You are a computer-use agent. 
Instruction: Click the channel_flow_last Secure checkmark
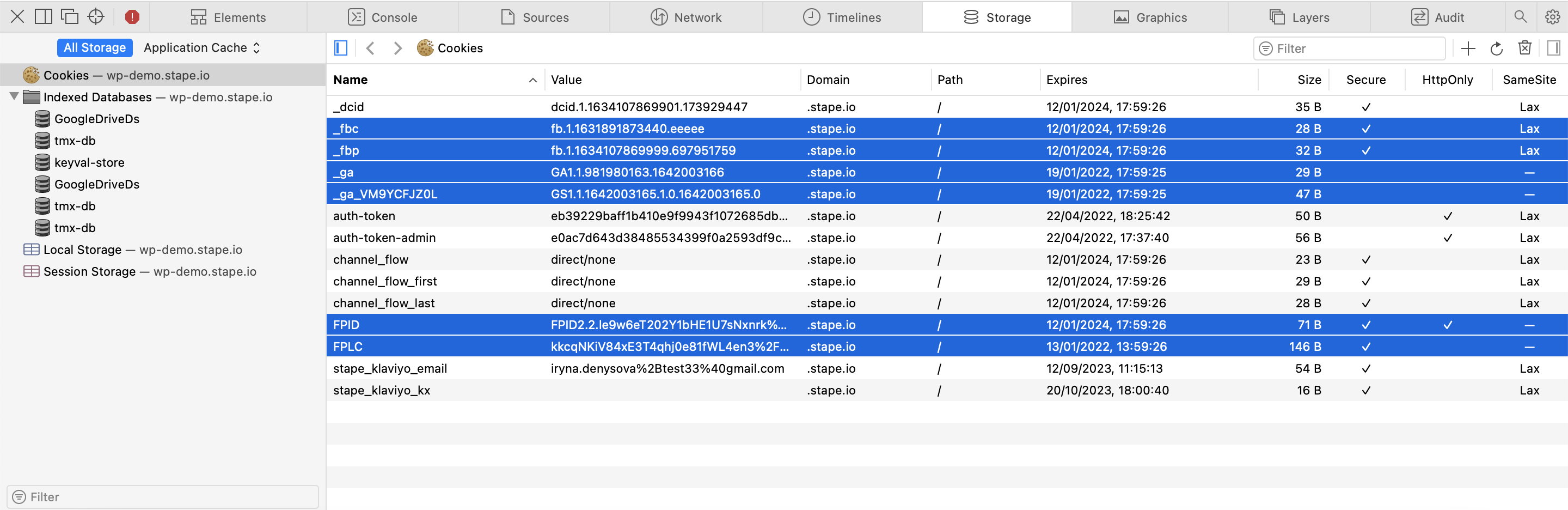click(1366, 303)
